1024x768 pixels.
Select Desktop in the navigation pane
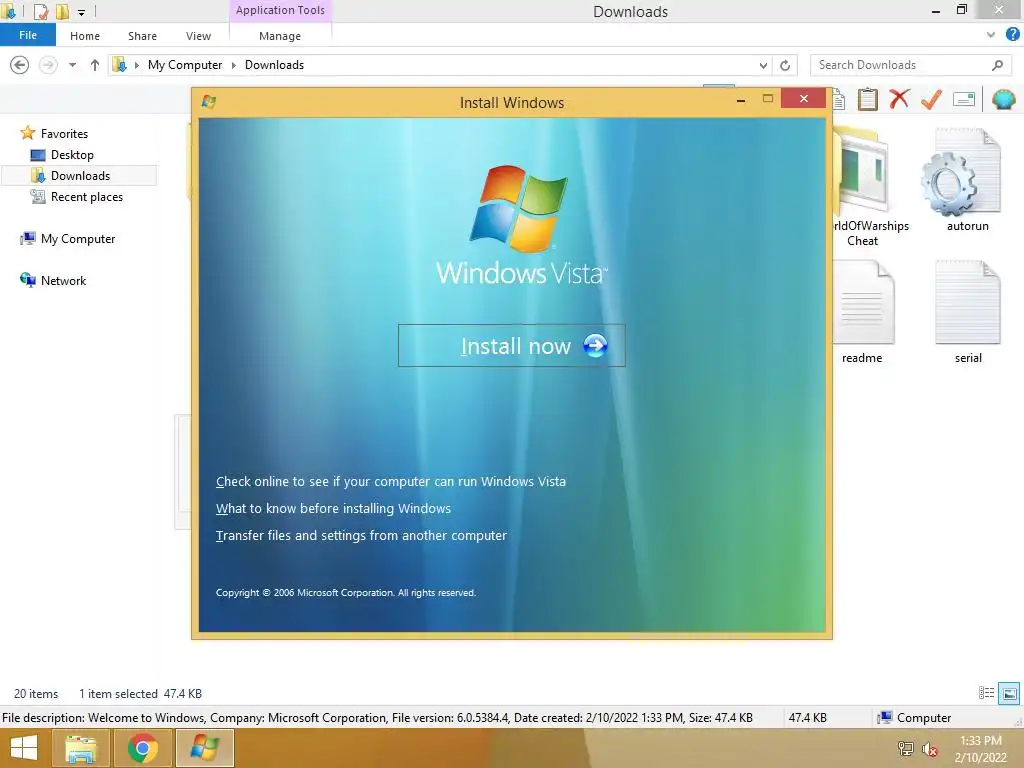pyautogui.click(x=72, y=155)
